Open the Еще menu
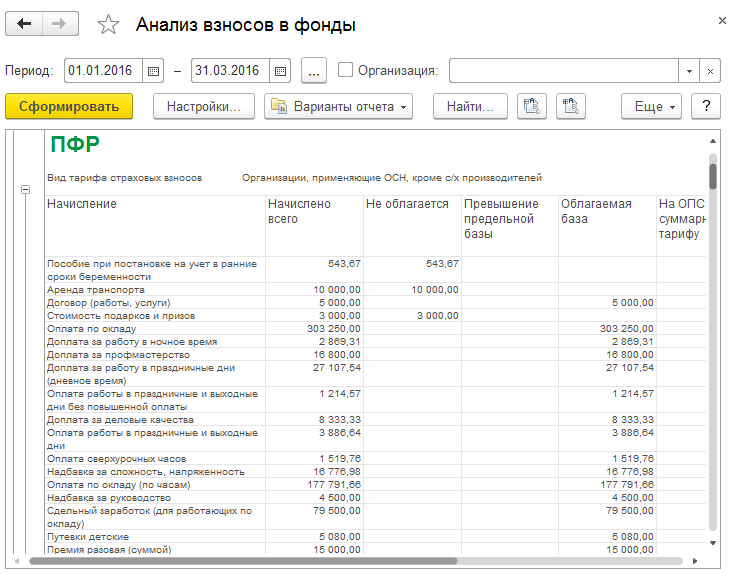 [x=650, y=106]
